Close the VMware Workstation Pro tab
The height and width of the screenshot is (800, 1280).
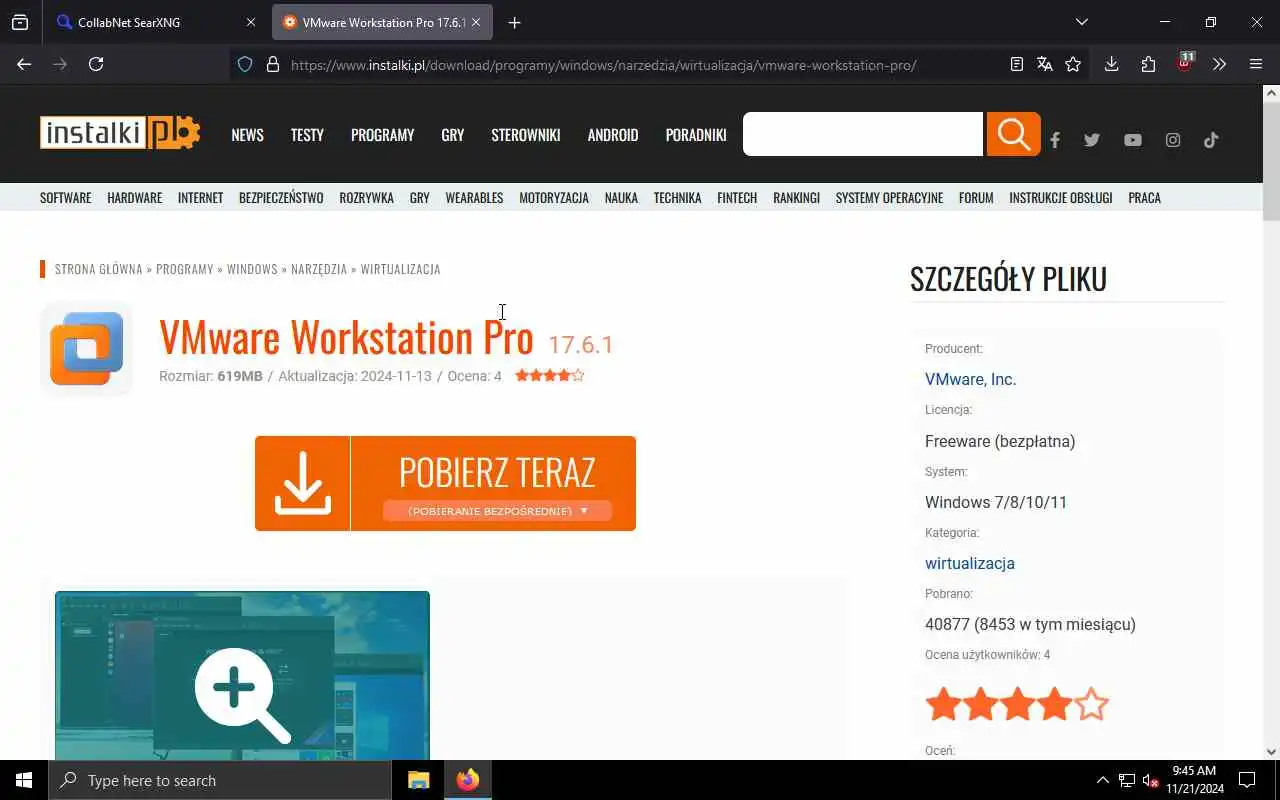pos(476,22)
